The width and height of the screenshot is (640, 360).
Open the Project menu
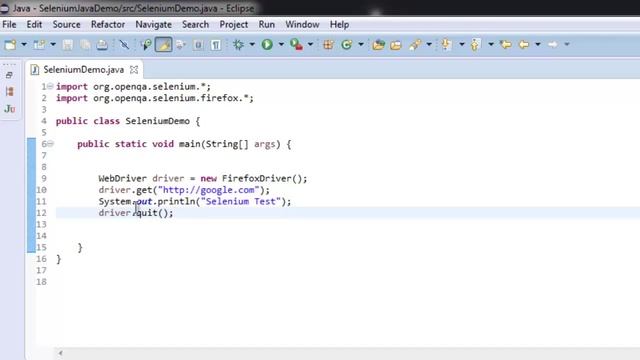233,24
